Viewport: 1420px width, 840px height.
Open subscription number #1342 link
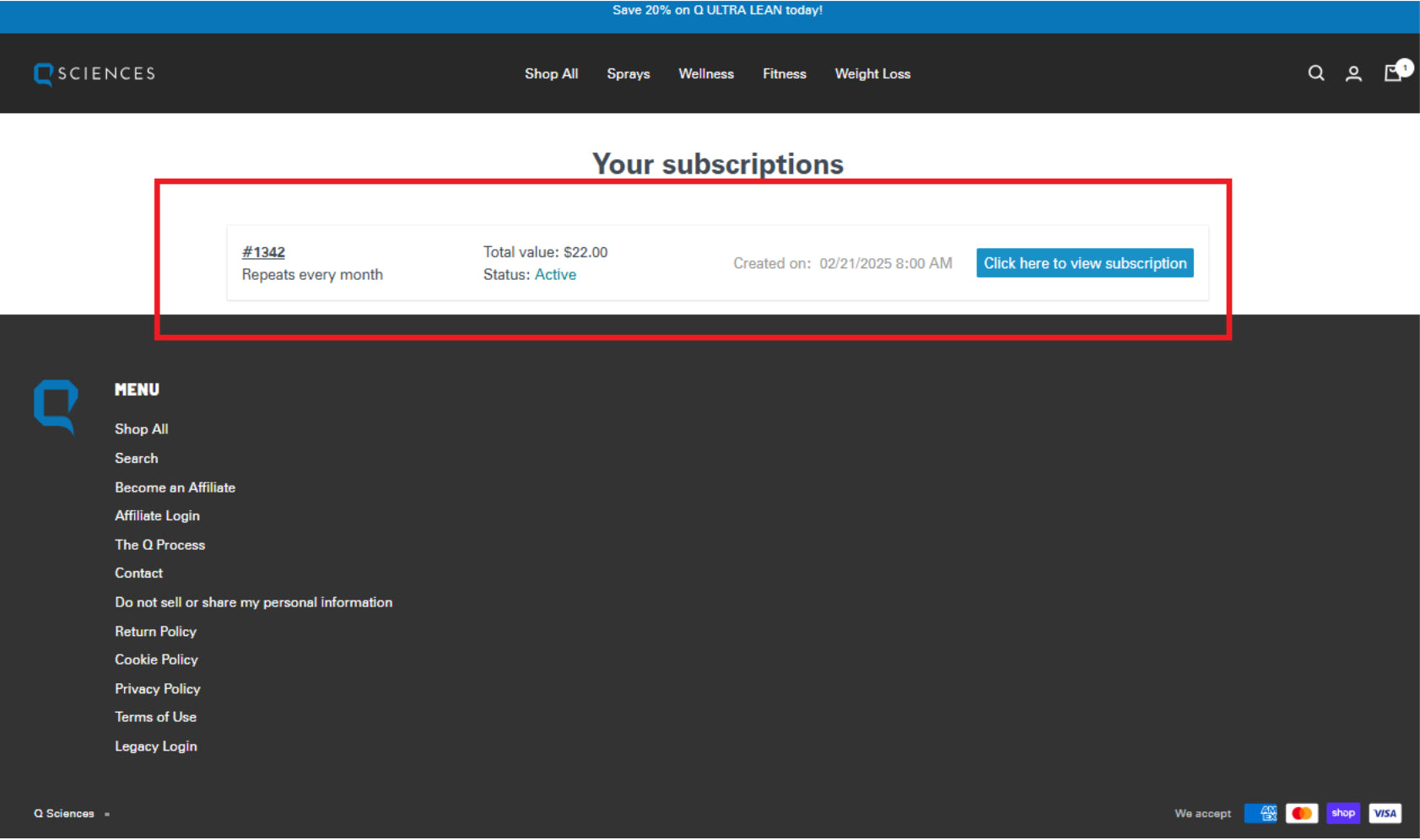[263, 252]
